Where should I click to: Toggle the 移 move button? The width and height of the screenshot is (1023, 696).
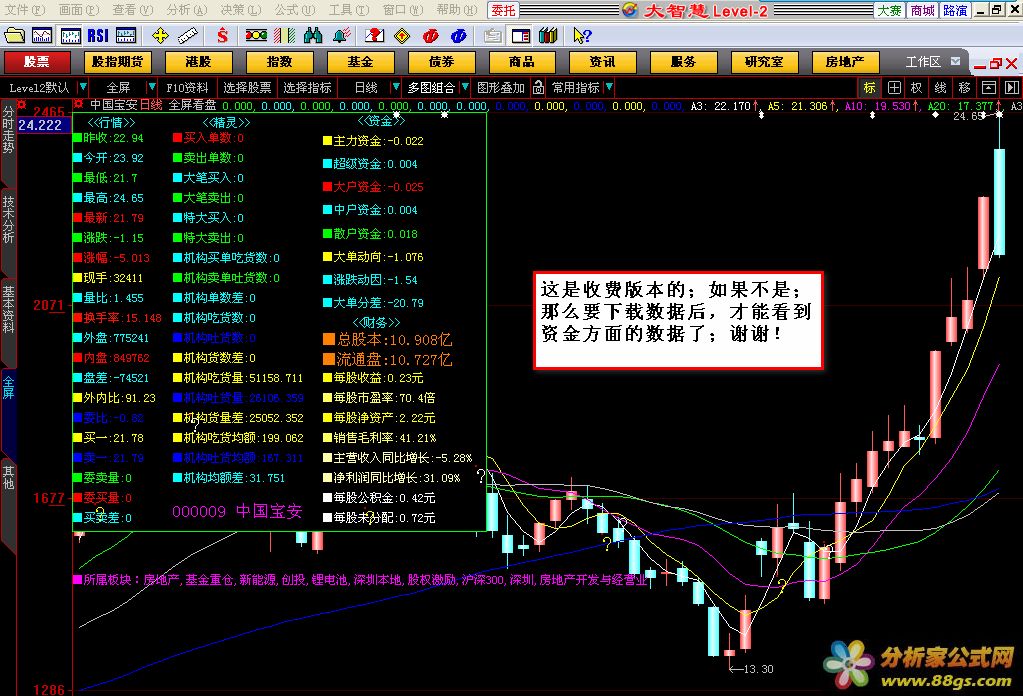coord(964,87)
